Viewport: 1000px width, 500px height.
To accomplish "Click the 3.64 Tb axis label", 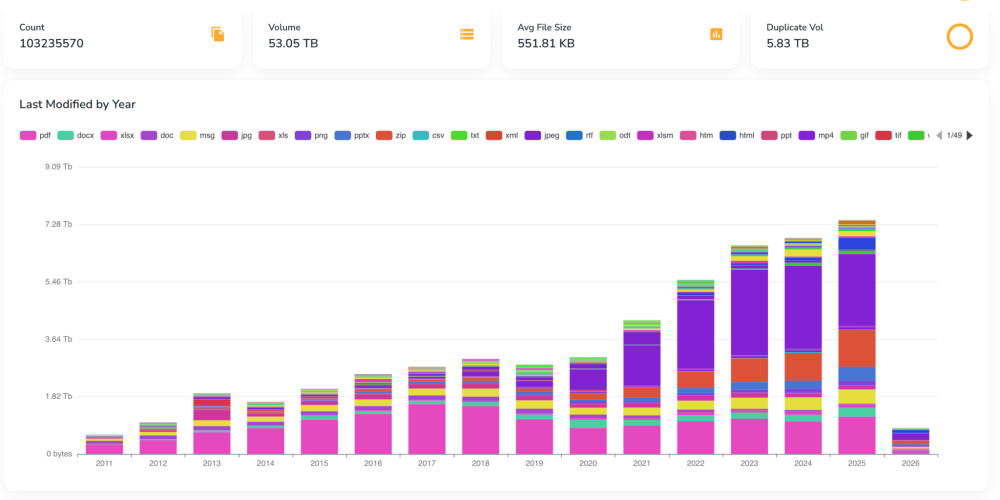I will [59, 339].
